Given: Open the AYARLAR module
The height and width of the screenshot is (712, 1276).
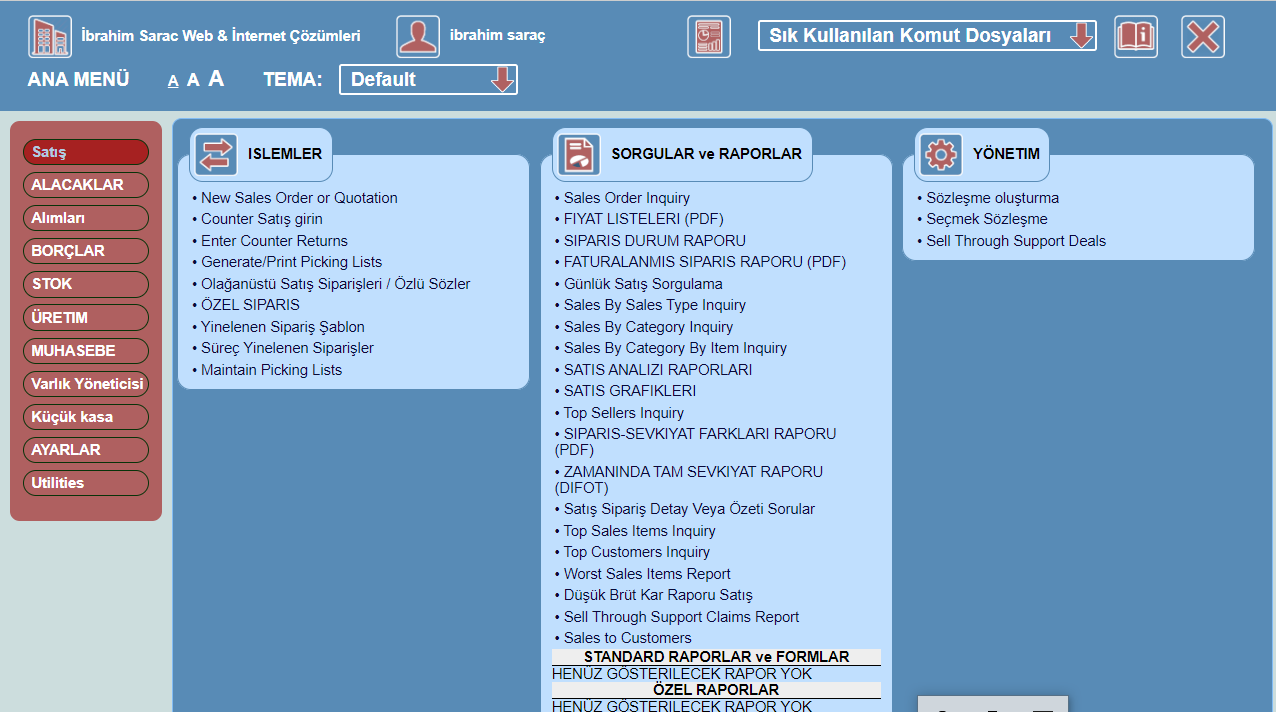Looking at the screenshot, I should pyautogui.click(x=86, y=450).
